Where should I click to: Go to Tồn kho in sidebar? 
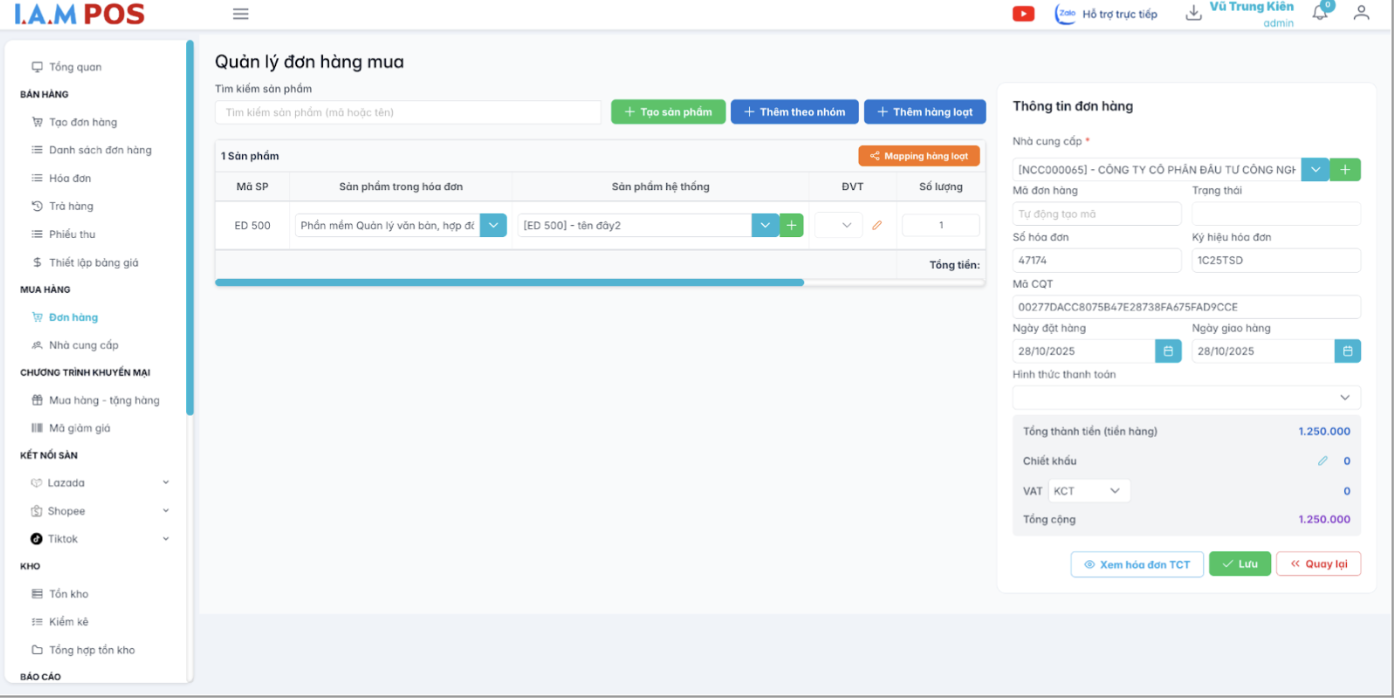point(69,594)
